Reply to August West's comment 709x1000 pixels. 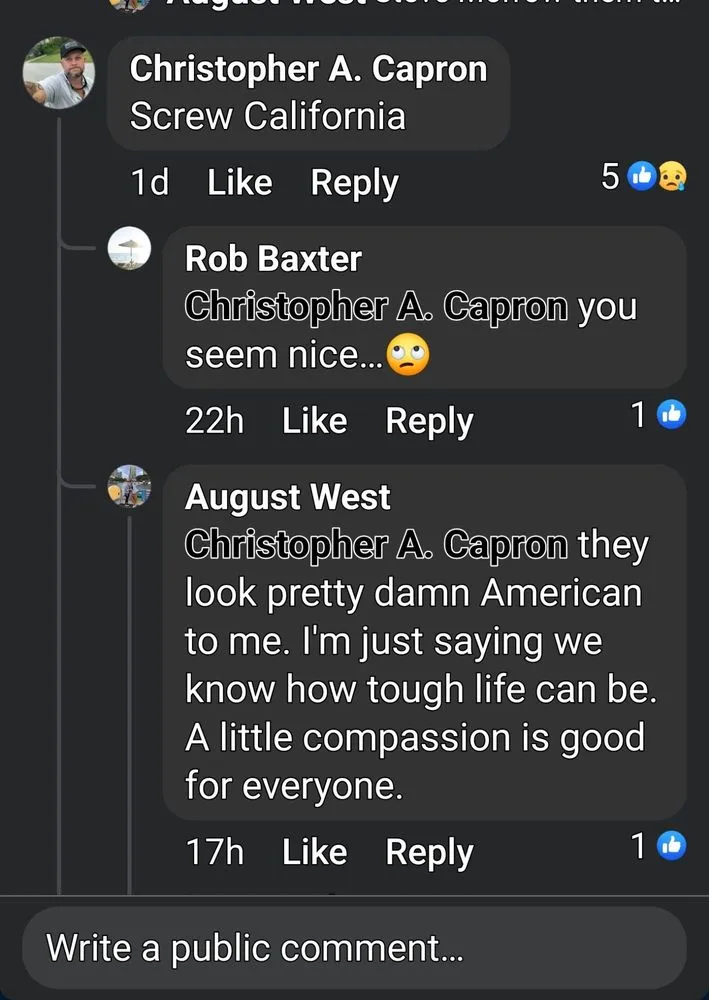tap(429, 851)
